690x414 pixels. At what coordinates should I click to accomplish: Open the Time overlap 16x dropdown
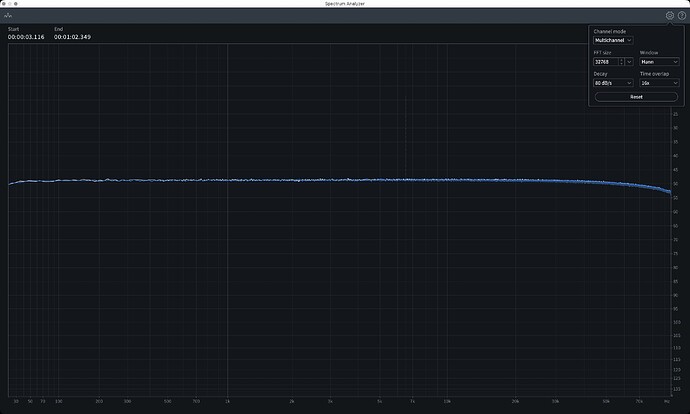click(659, 83)
